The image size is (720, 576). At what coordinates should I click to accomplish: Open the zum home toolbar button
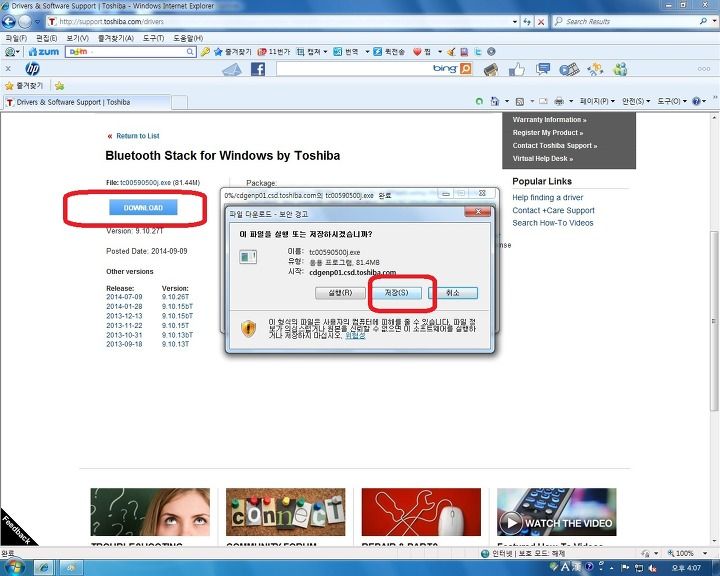pos(44,52)
